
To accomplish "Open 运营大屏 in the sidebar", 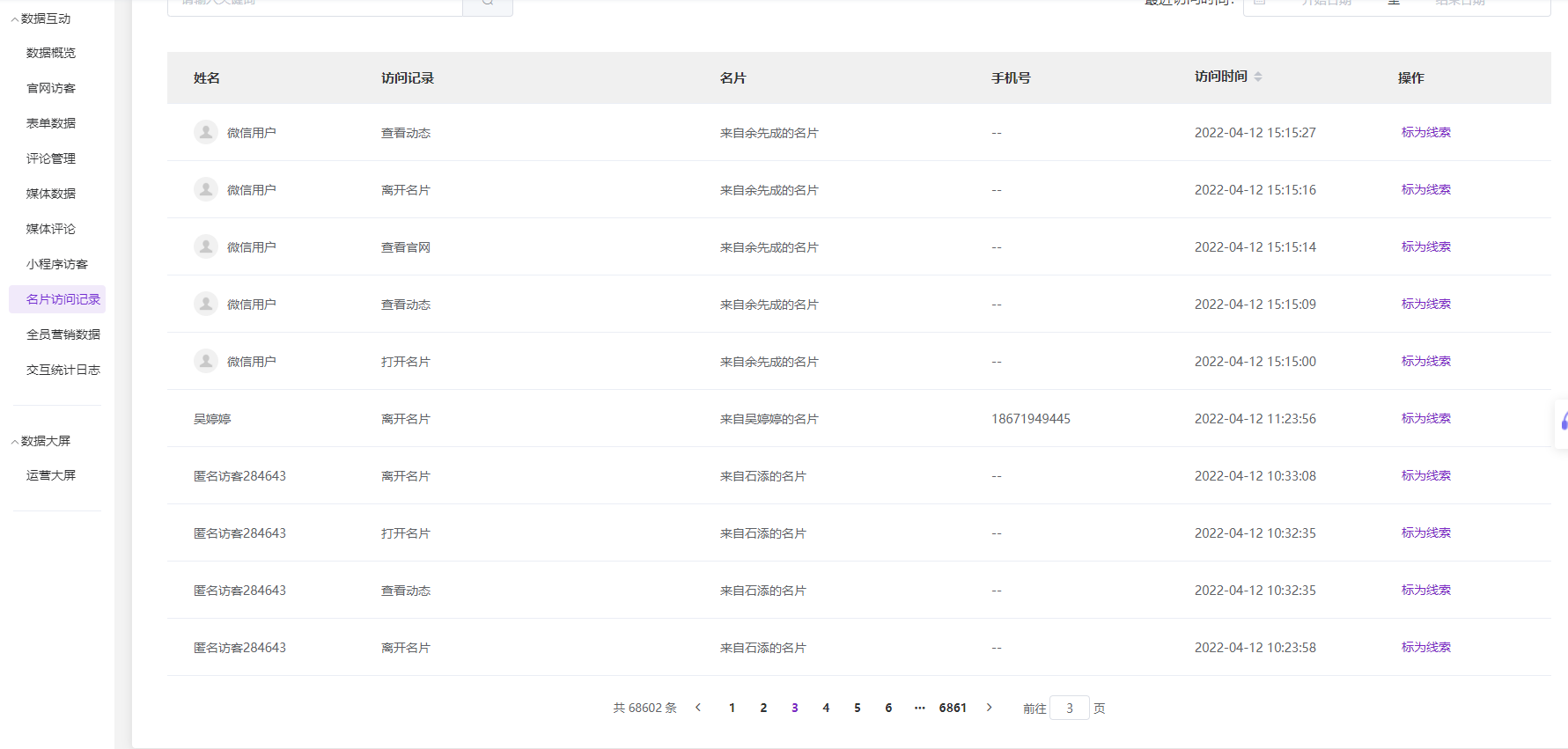I will point(51,475).
